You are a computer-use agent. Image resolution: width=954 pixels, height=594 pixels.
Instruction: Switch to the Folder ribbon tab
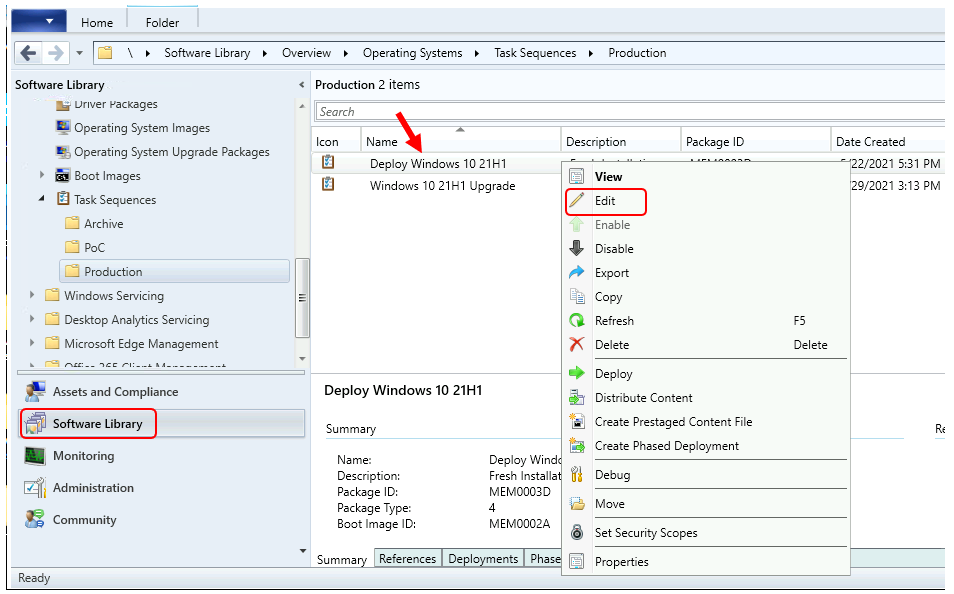point(162,23)
